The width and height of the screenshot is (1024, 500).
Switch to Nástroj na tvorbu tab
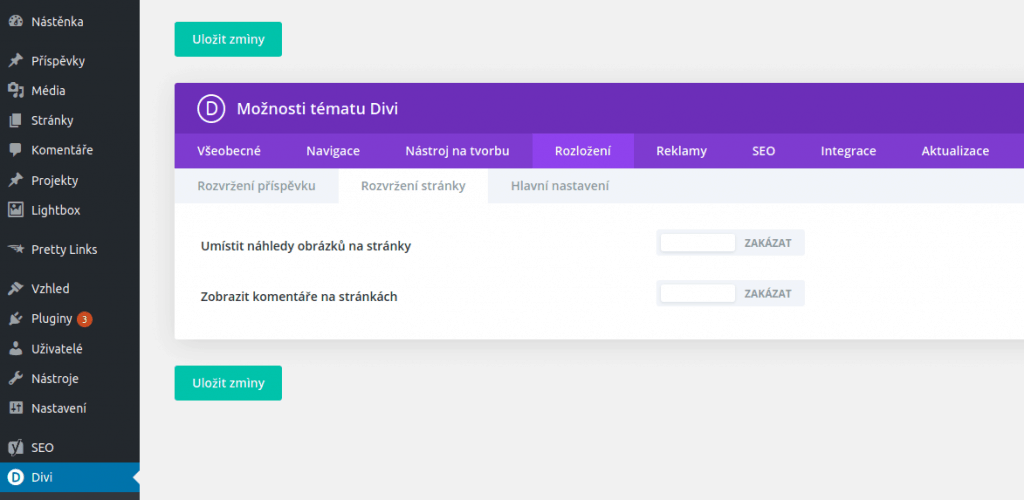click(457, 151)
